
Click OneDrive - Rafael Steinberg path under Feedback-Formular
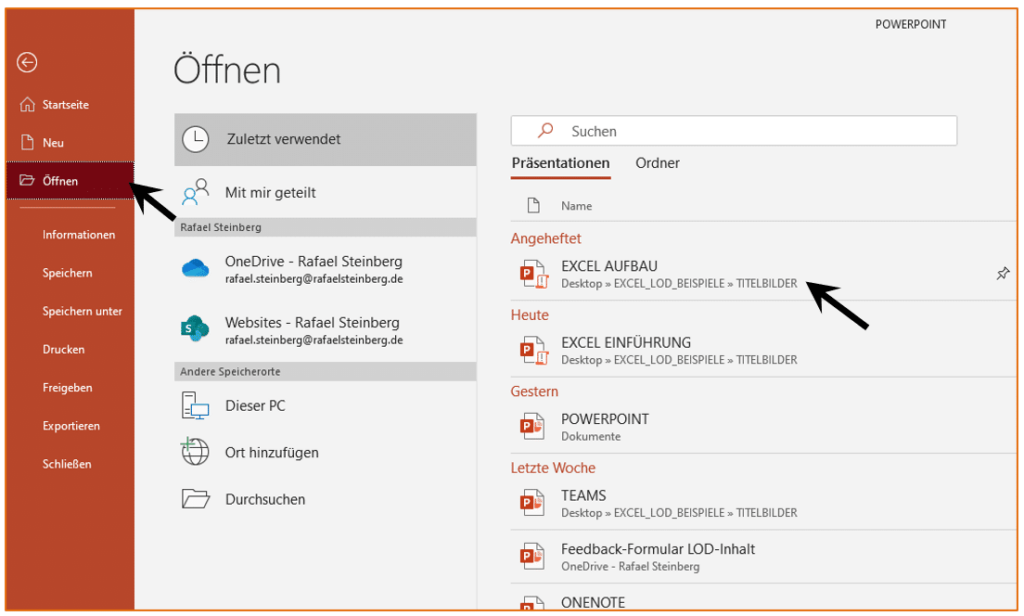point(630,566)
